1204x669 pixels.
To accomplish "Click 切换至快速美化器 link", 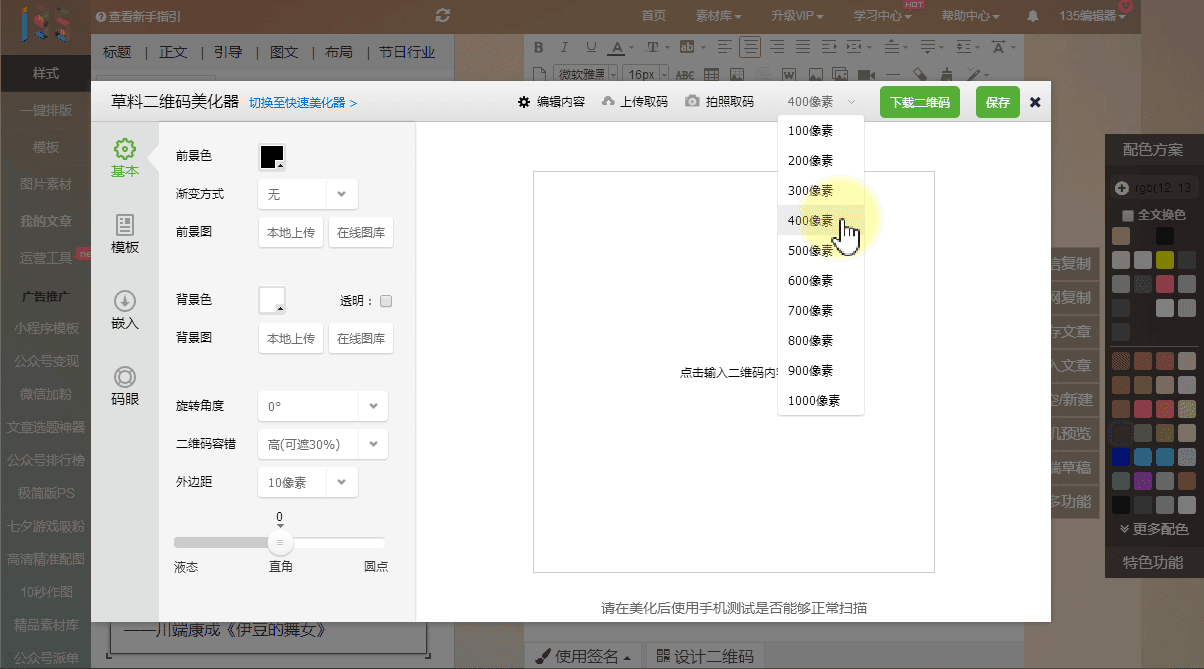I will 303,103.
